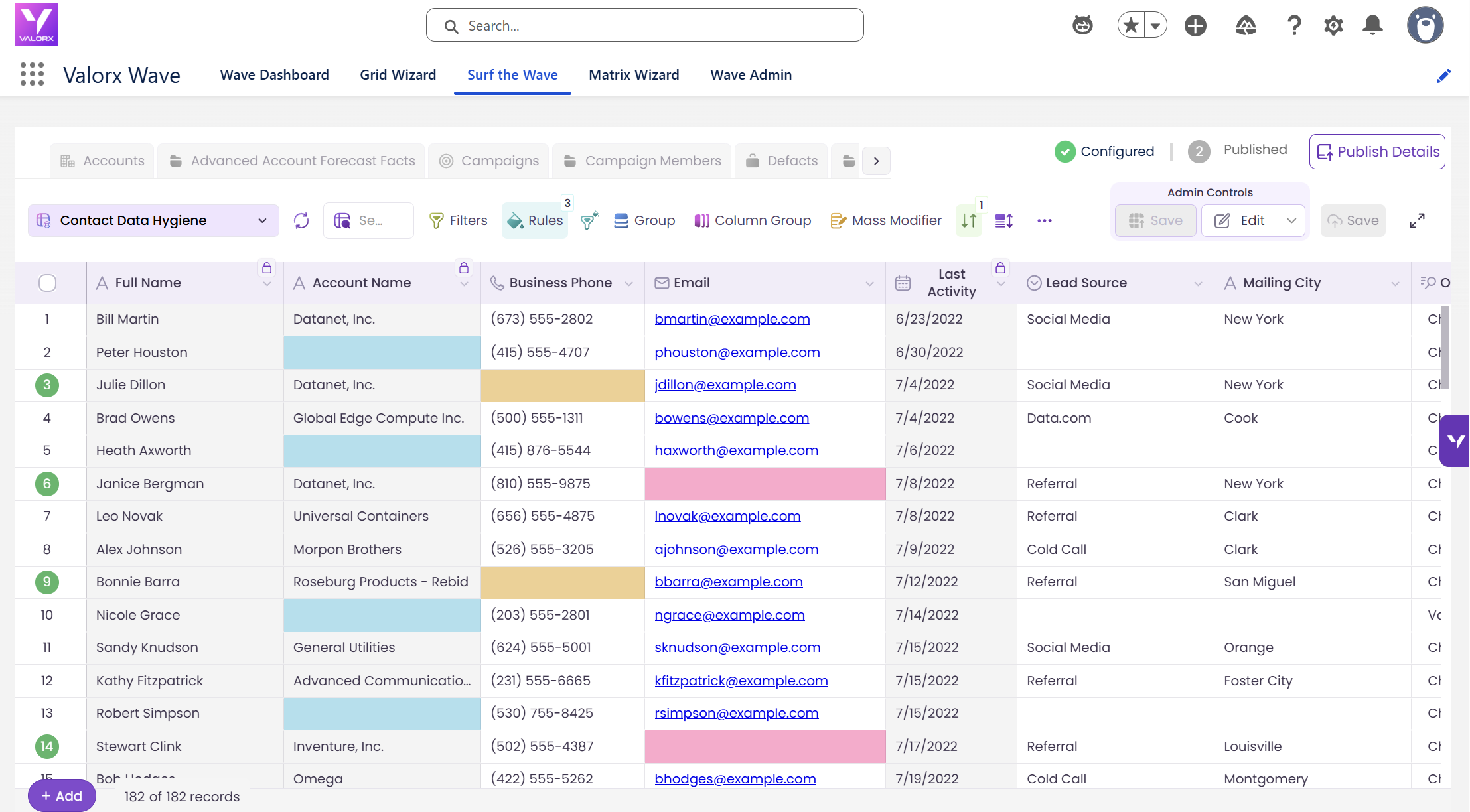Click pink highlighted email cell for Janice Bergman
Screen dimensions: 1470x812
(765, 484)
